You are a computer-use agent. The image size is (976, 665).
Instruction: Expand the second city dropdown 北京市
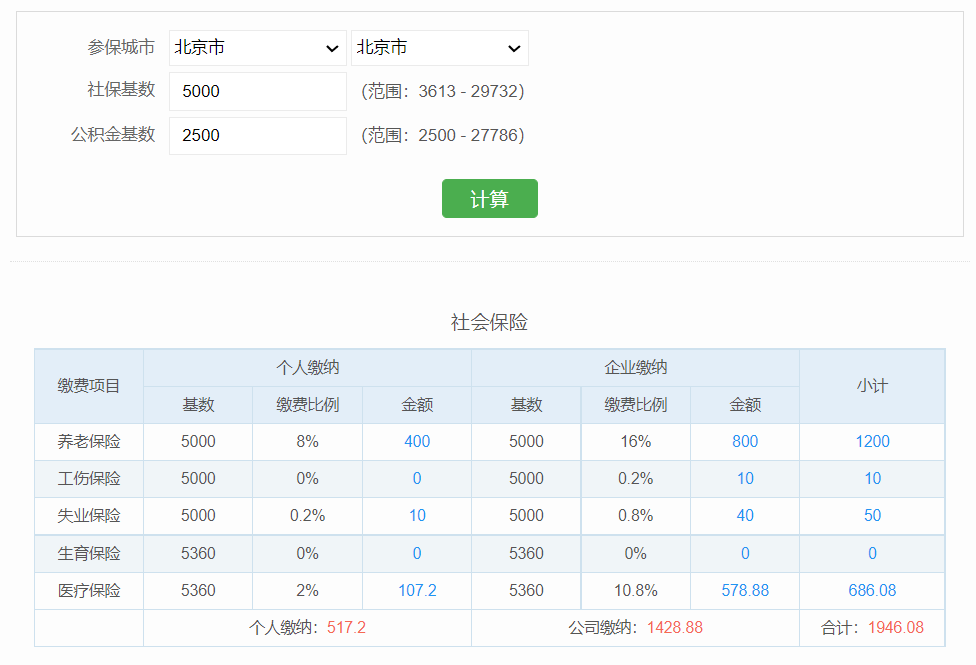point(439,48)
